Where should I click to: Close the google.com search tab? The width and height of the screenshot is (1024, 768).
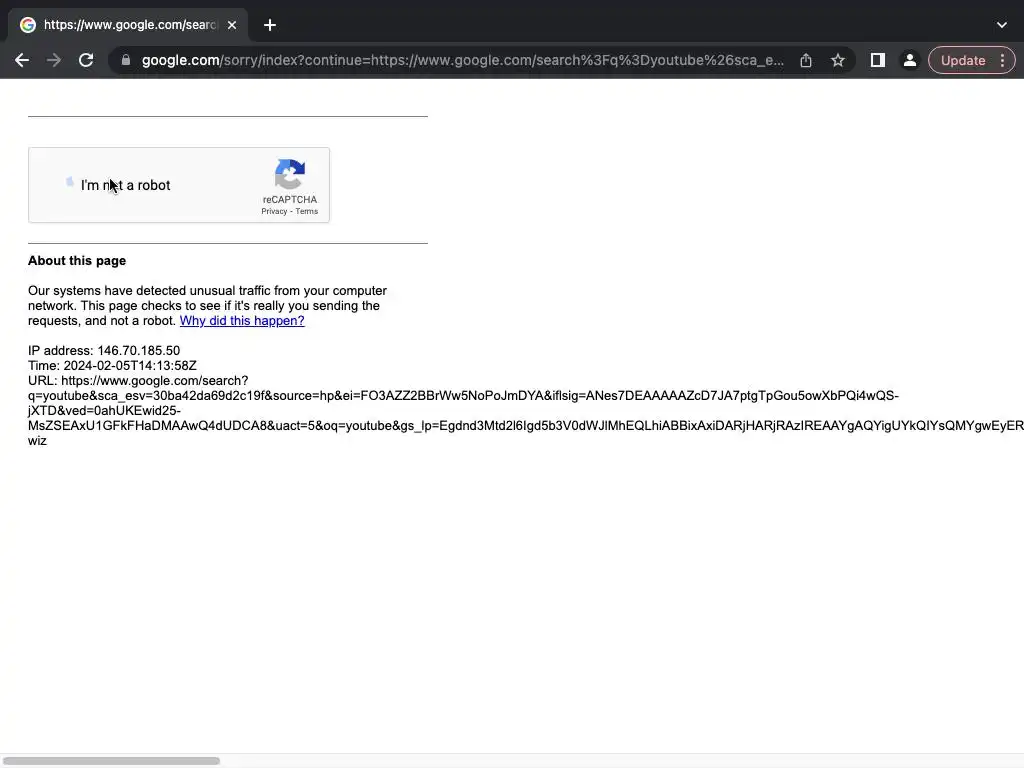232,25
